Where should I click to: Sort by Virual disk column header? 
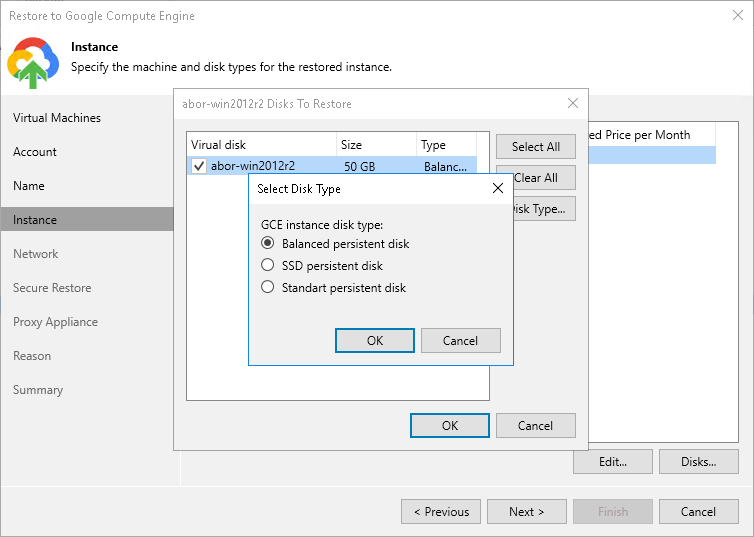[x=262, y=145]
